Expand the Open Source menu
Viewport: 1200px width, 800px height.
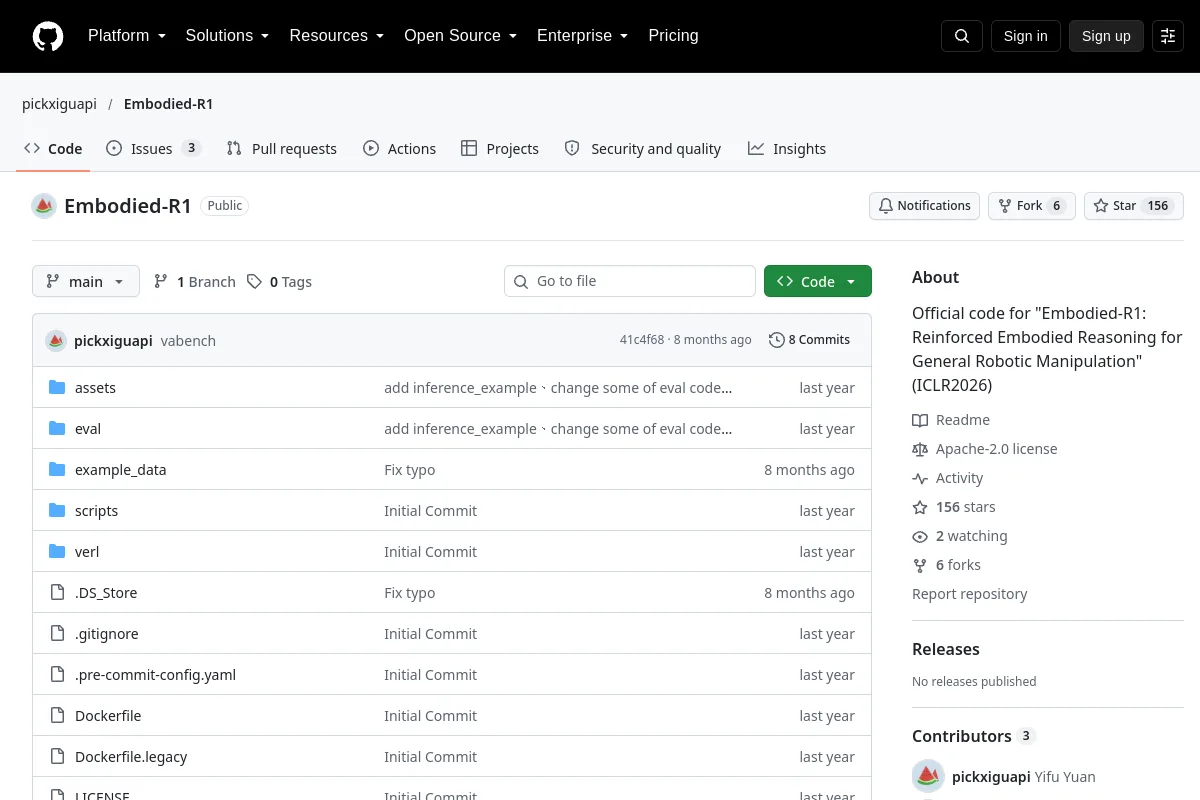tap(460, 36)
